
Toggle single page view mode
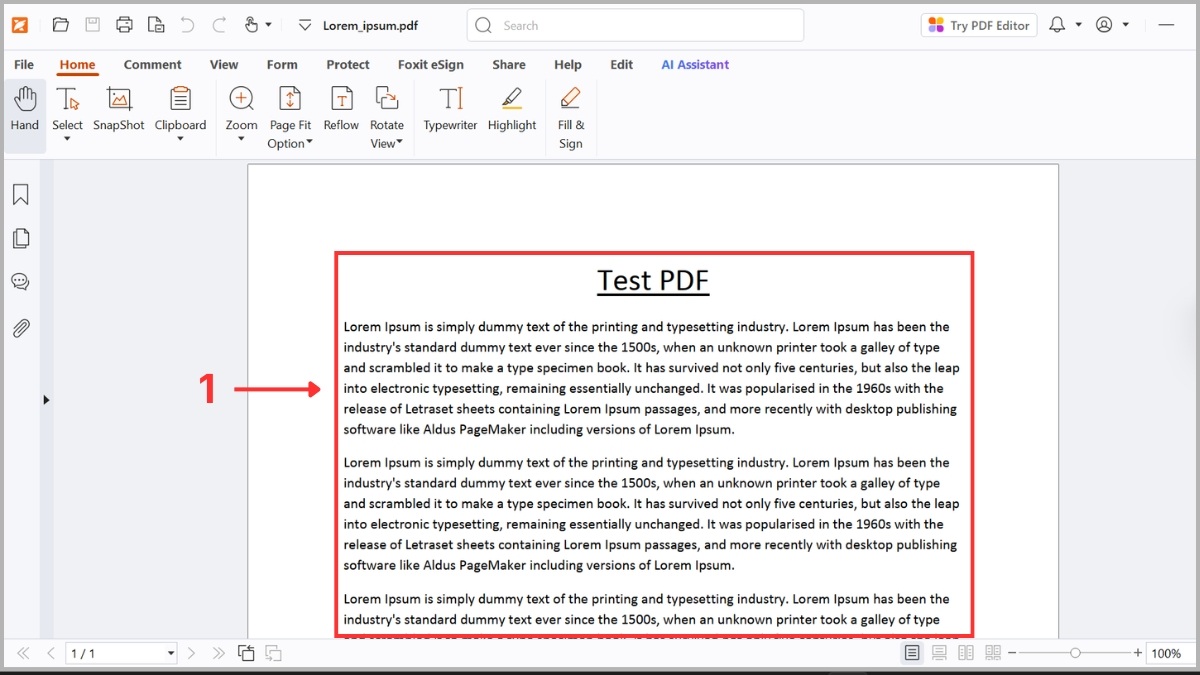(x=911, y=652)
